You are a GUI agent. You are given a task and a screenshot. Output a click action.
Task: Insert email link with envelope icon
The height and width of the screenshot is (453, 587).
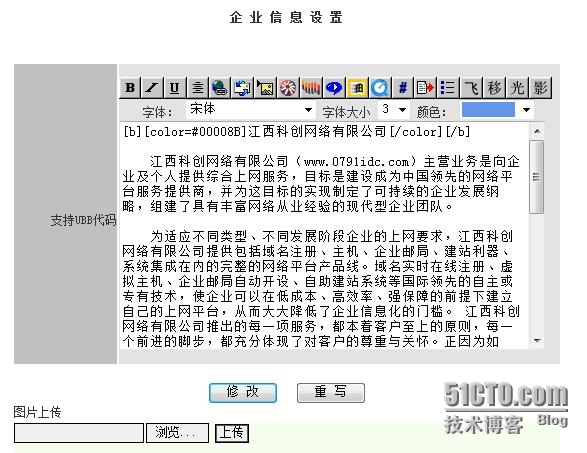243,88
